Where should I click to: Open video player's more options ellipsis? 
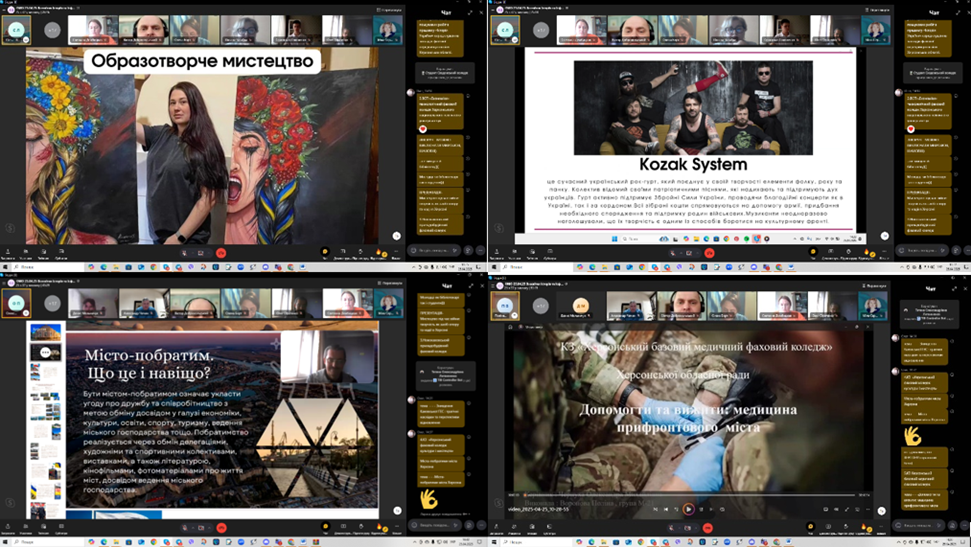pyautogui.click(x=868, y=509)
